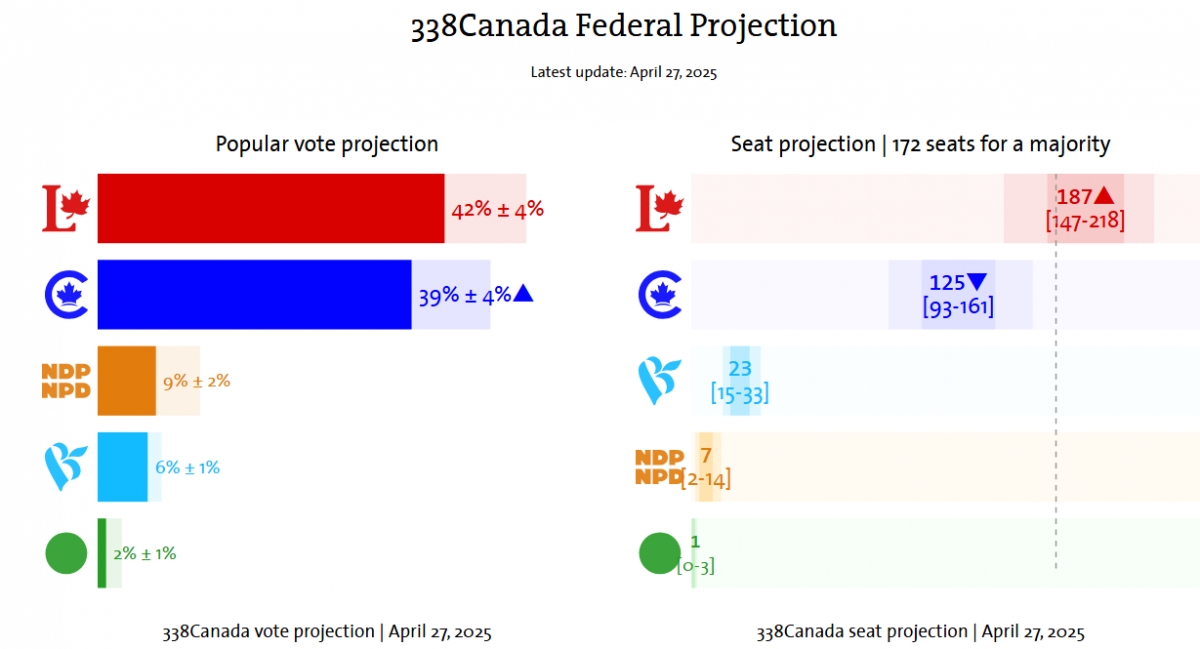Select the red Liberal 42% vote bar

pos(271,208)
